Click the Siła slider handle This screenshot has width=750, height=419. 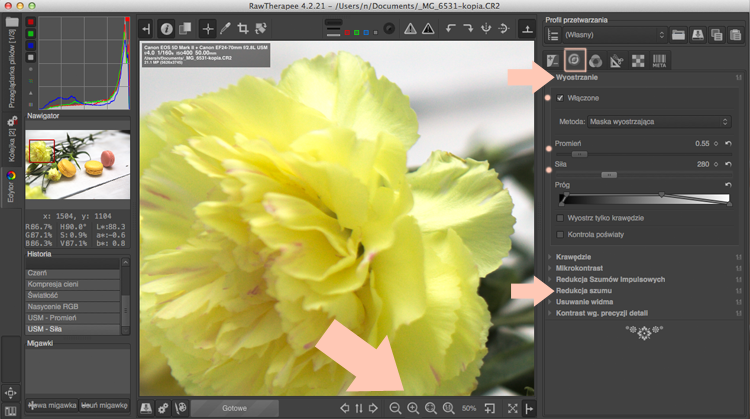609,175
